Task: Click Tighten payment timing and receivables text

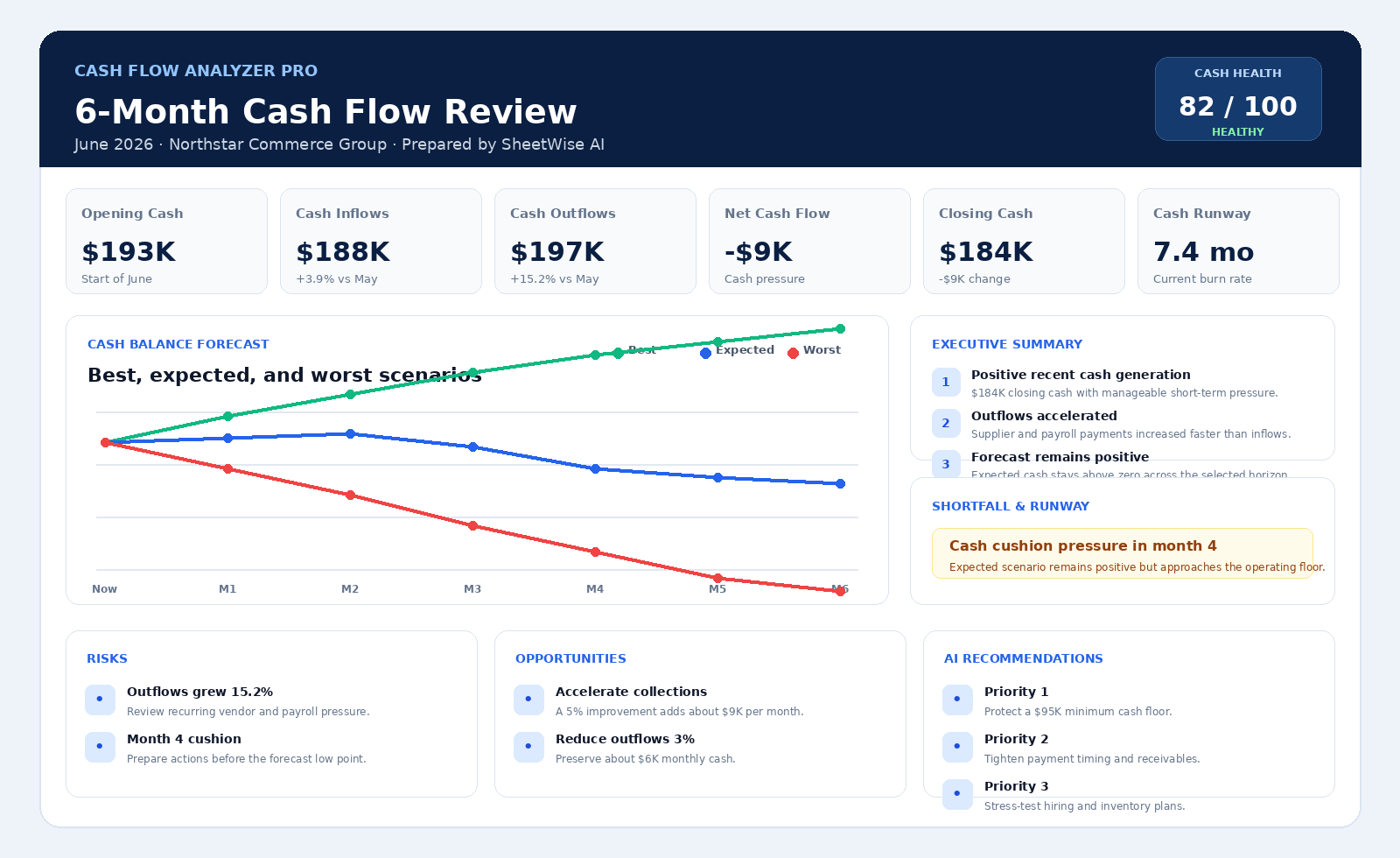Action: 1092,759
